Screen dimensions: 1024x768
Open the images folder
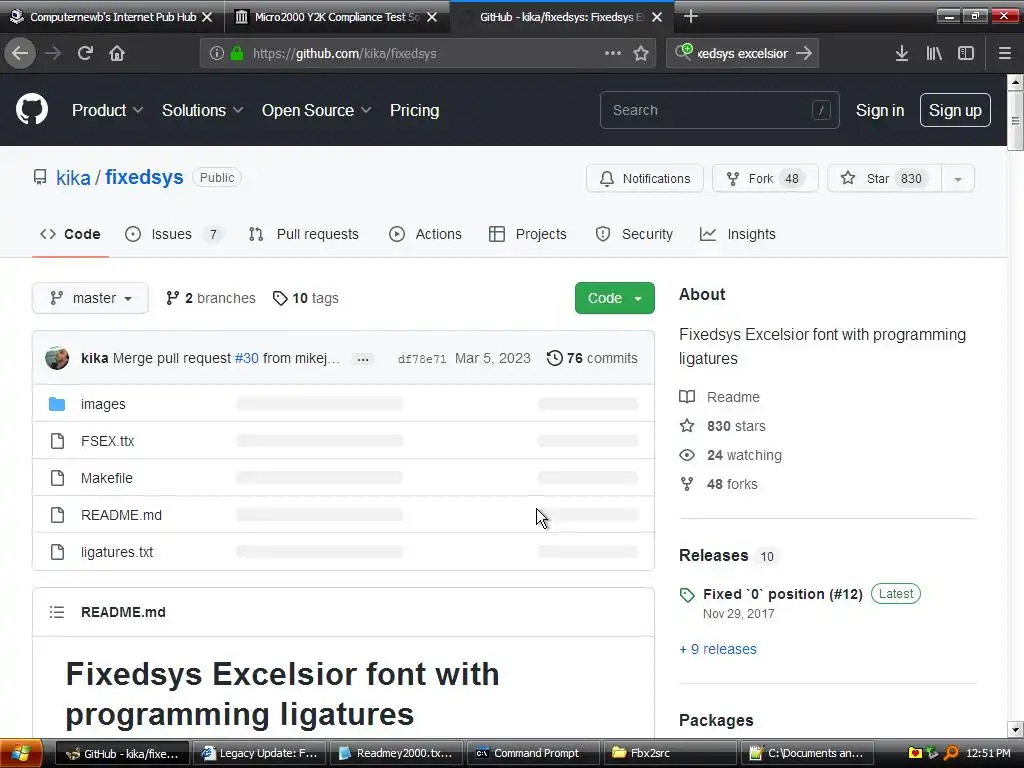click(x=103, y=404)
